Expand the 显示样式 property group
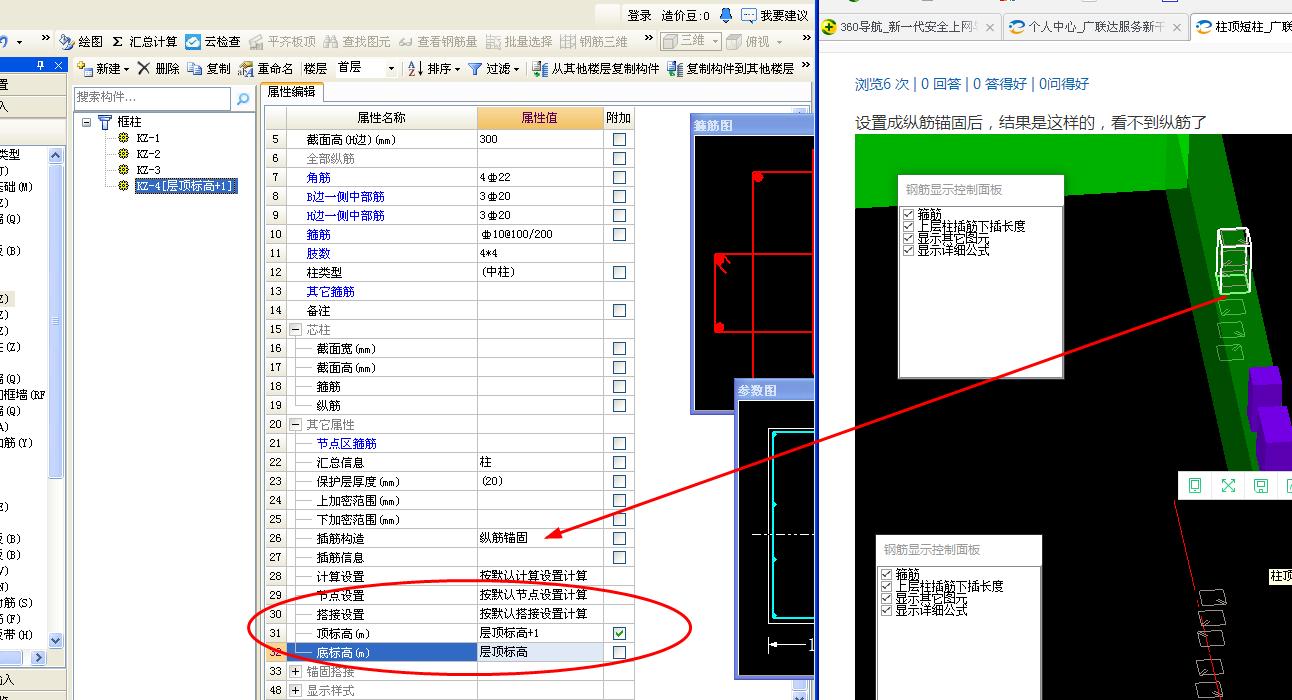Screen dimensions: 1292x700 [x=296, y=690]
